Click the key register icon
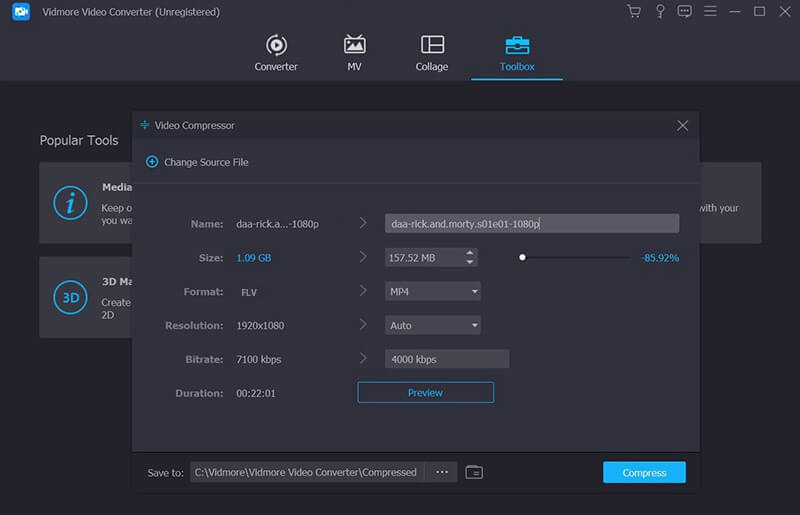The height and width of the screenshot is (515, 800). (x=660, y=12)
